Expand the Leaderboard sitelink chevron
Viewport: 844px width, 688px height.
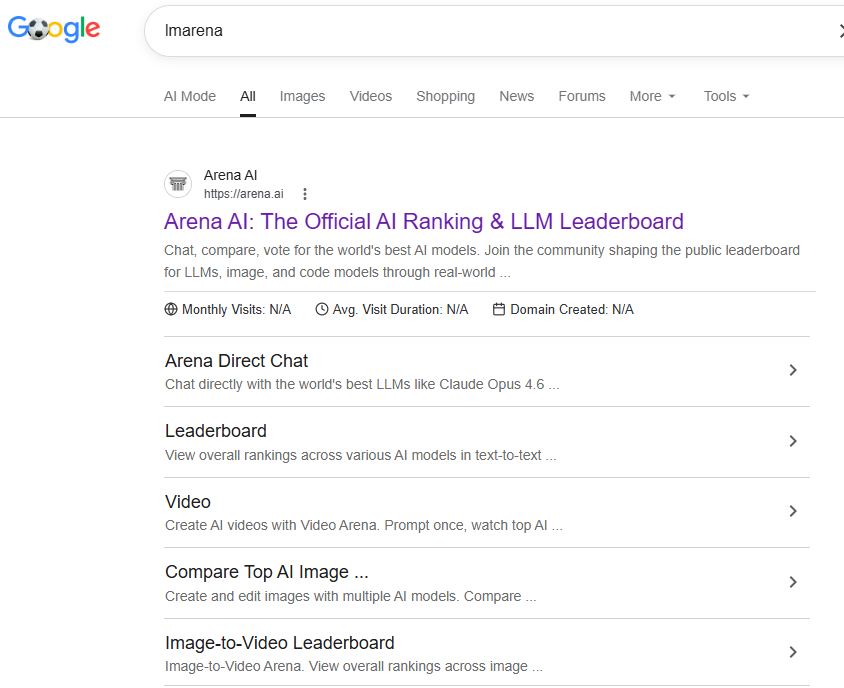pos(792,441)
